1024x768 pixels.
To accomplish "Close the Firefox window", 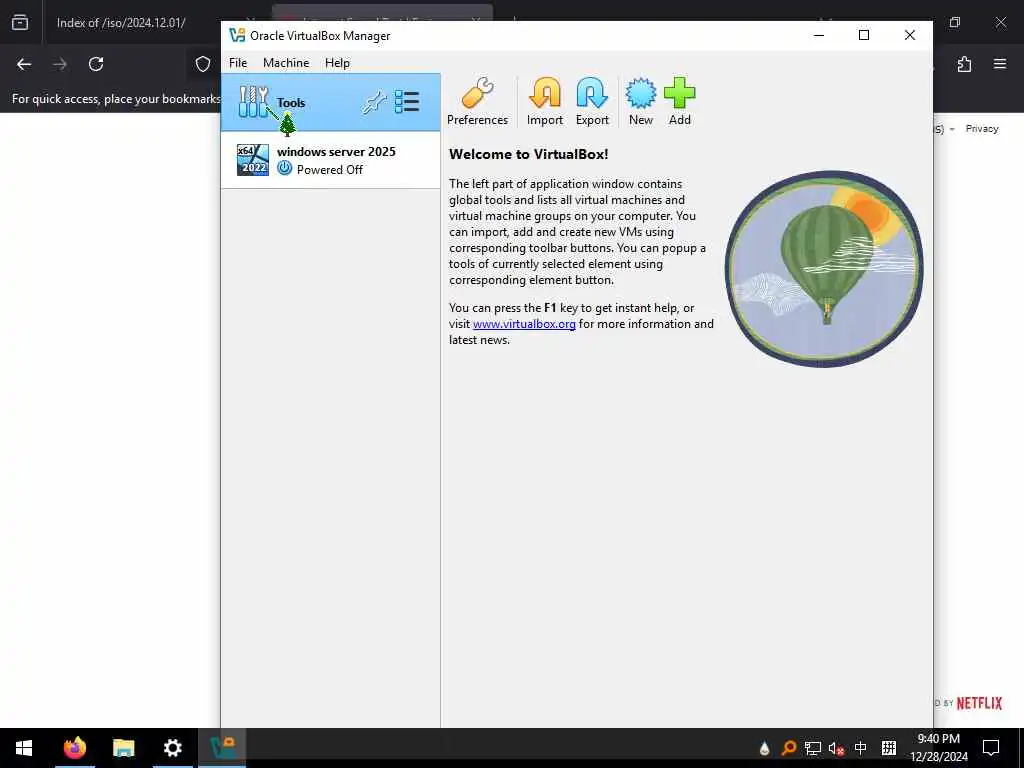I will coord(1000,22).
